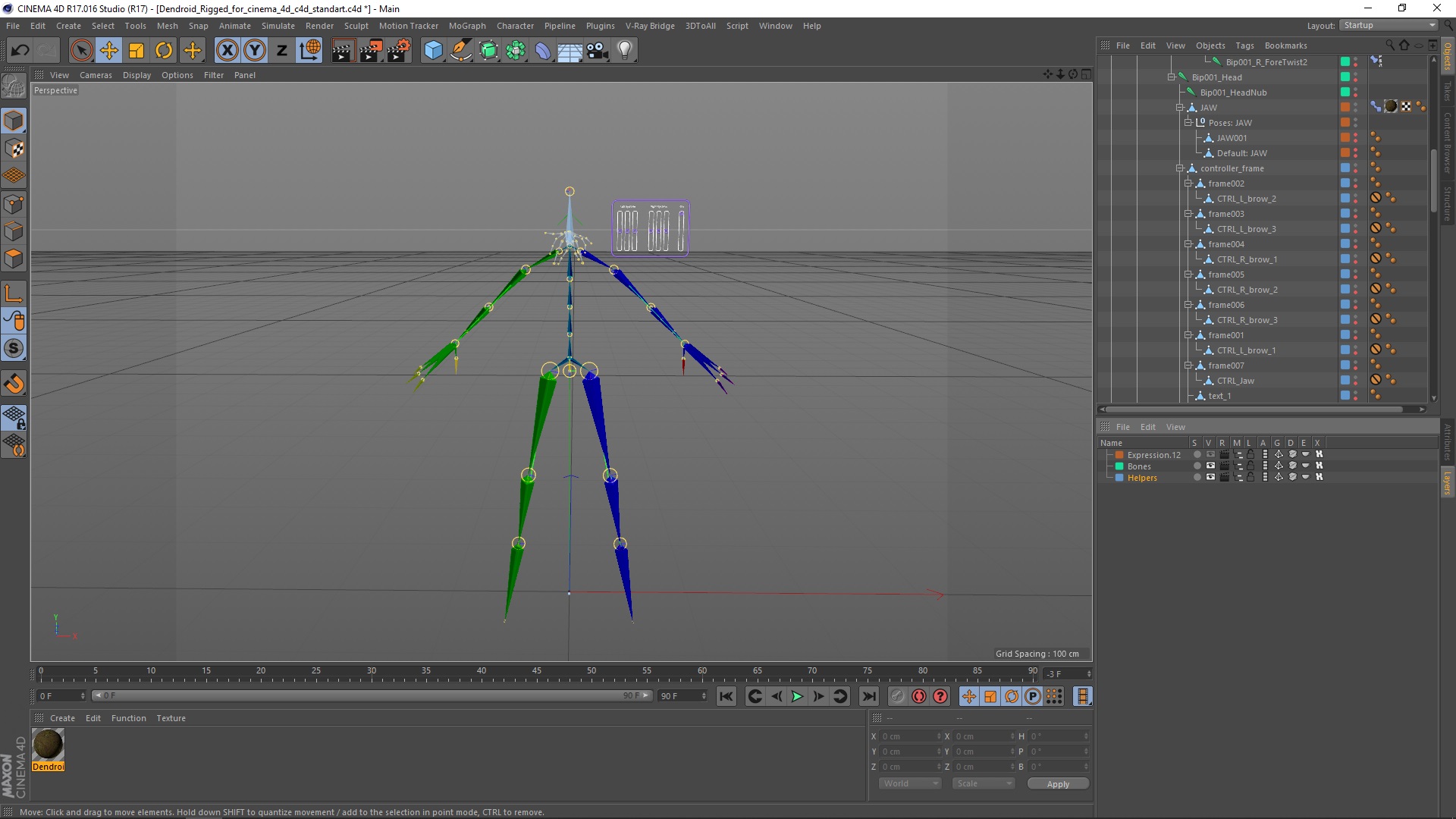
Task: Toggle Expression.12 layer solo dot
Action: (x=1197, y=455)
